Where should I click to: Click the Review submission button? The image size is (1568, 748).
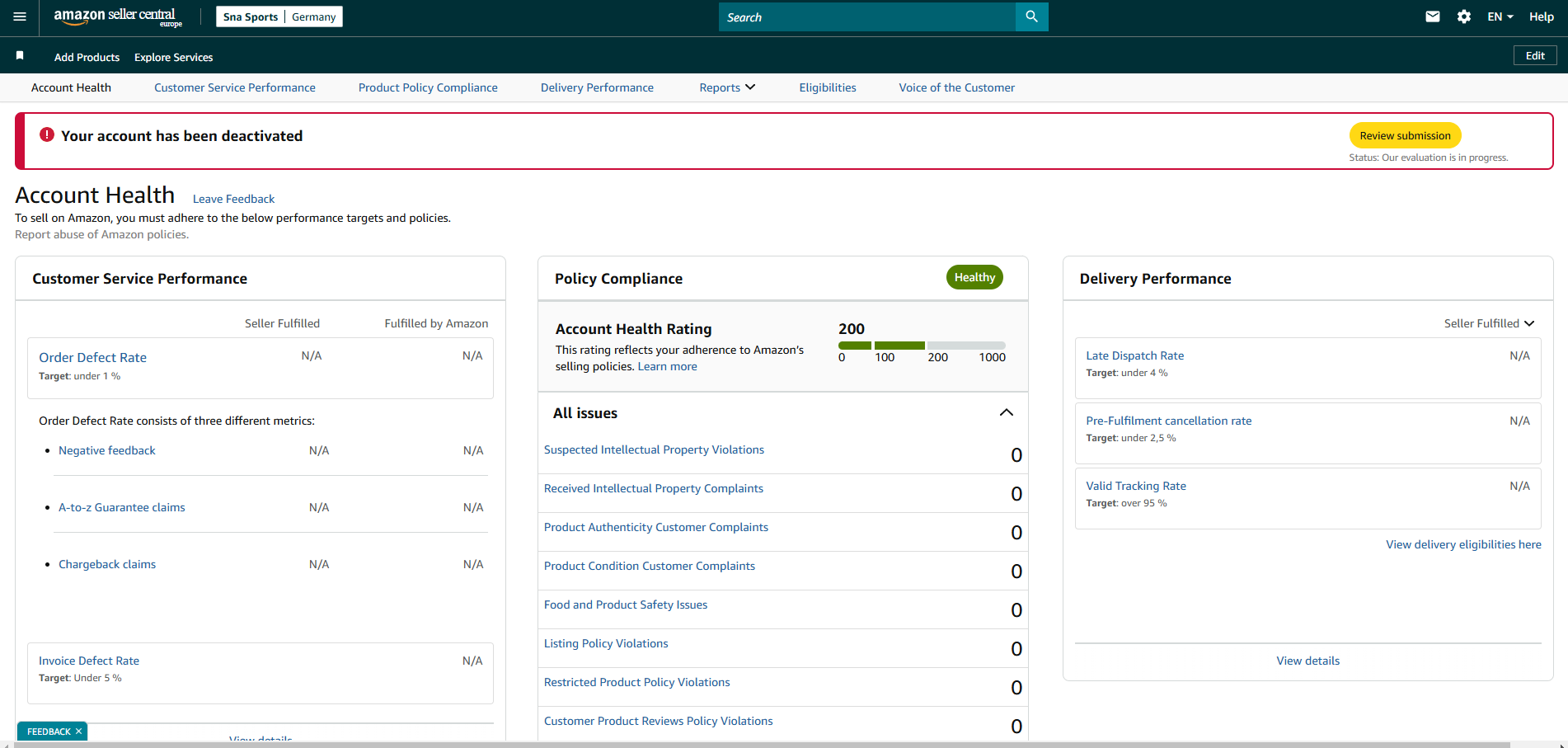point(1405,135)
